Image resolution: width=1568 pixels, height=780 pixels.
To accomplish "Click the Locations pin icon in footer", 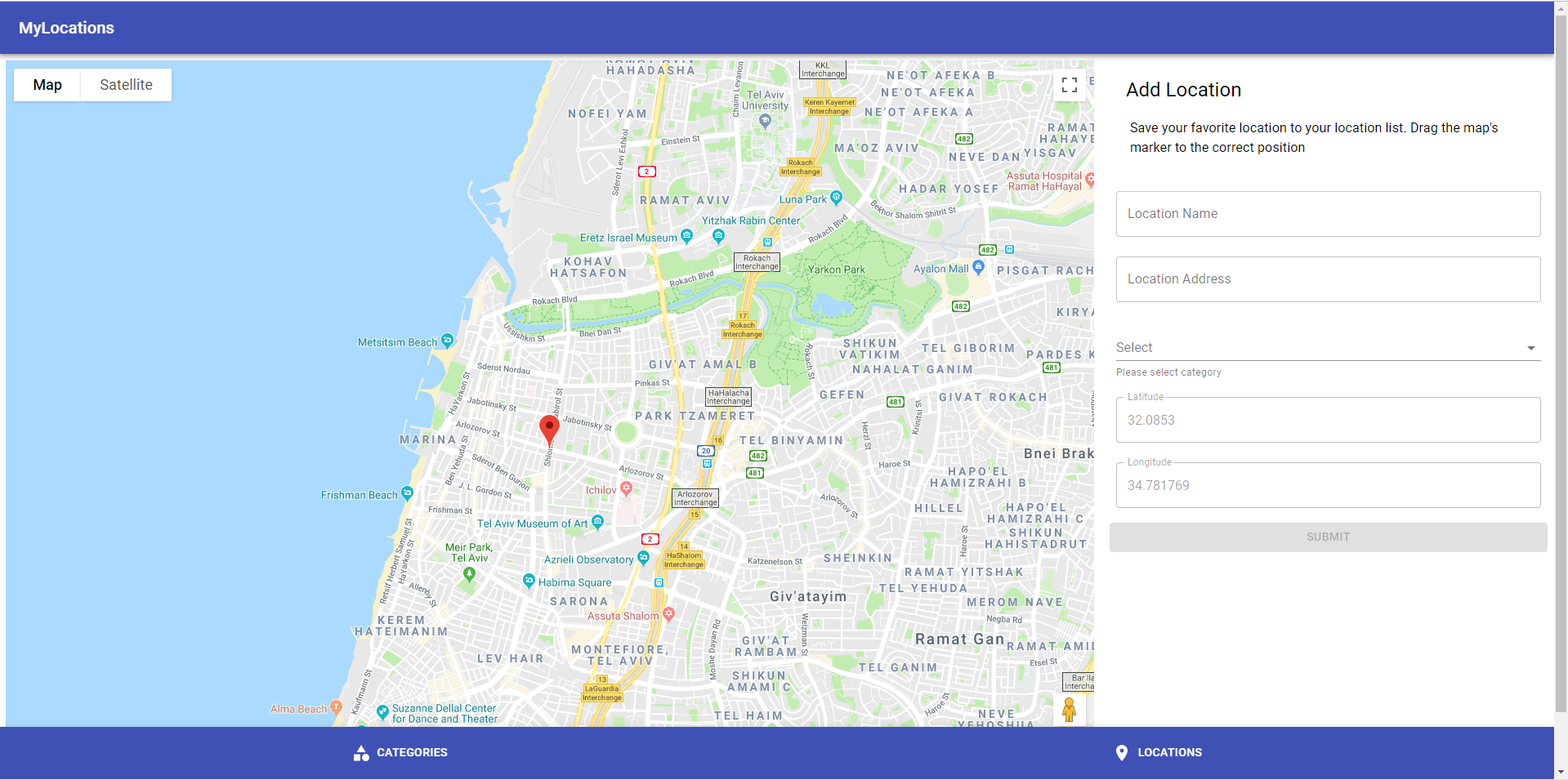I will pos(1122,753).
